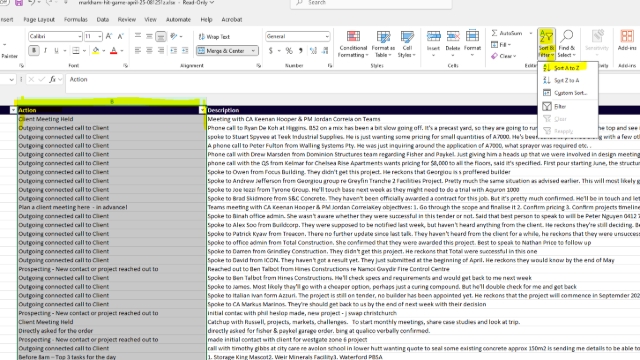The image size is (640, 360).
Task: Center text horizontally
Action: (149, 51)
